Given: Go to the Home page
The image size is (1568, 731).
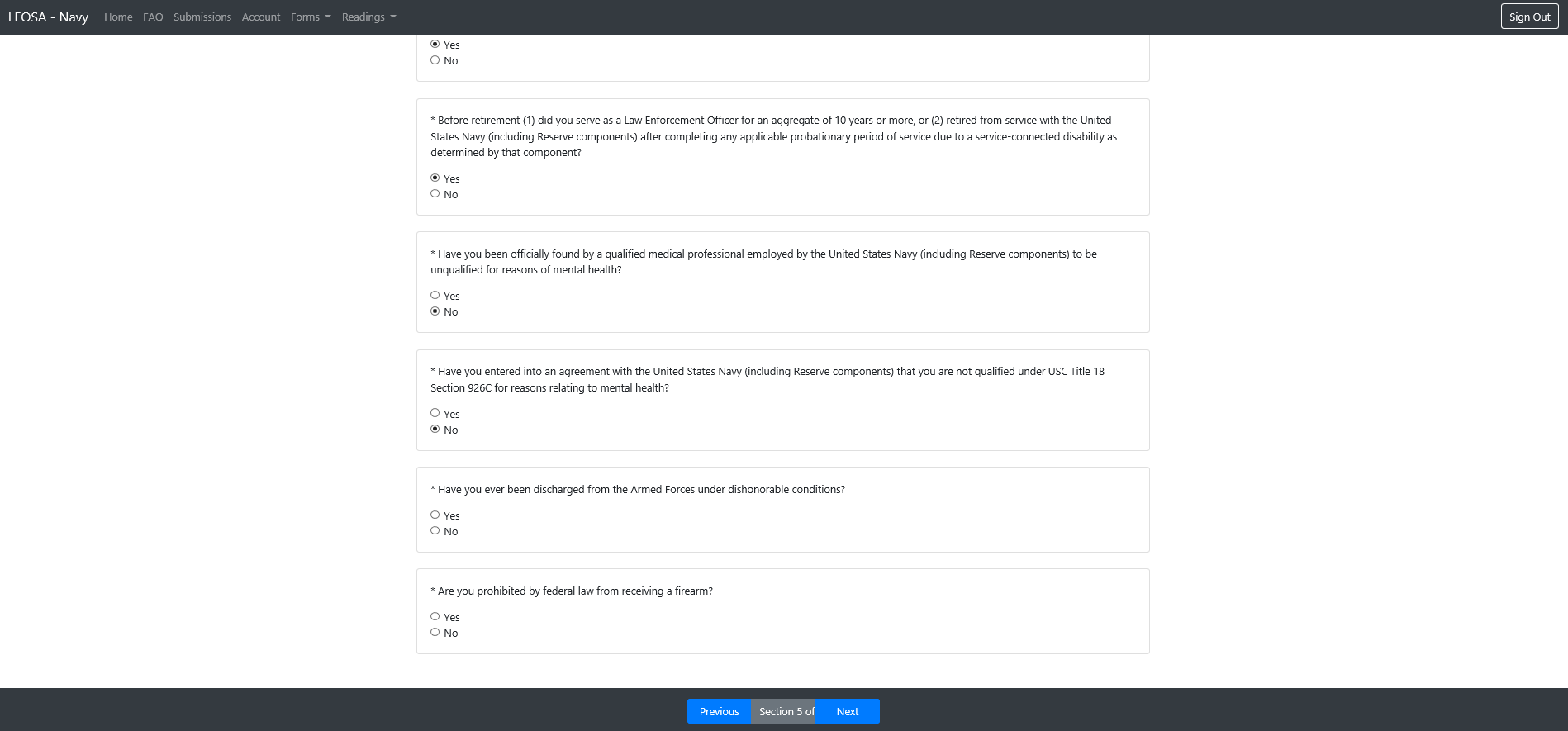Looking at the screenshot, I should click(x=118, y=17).
